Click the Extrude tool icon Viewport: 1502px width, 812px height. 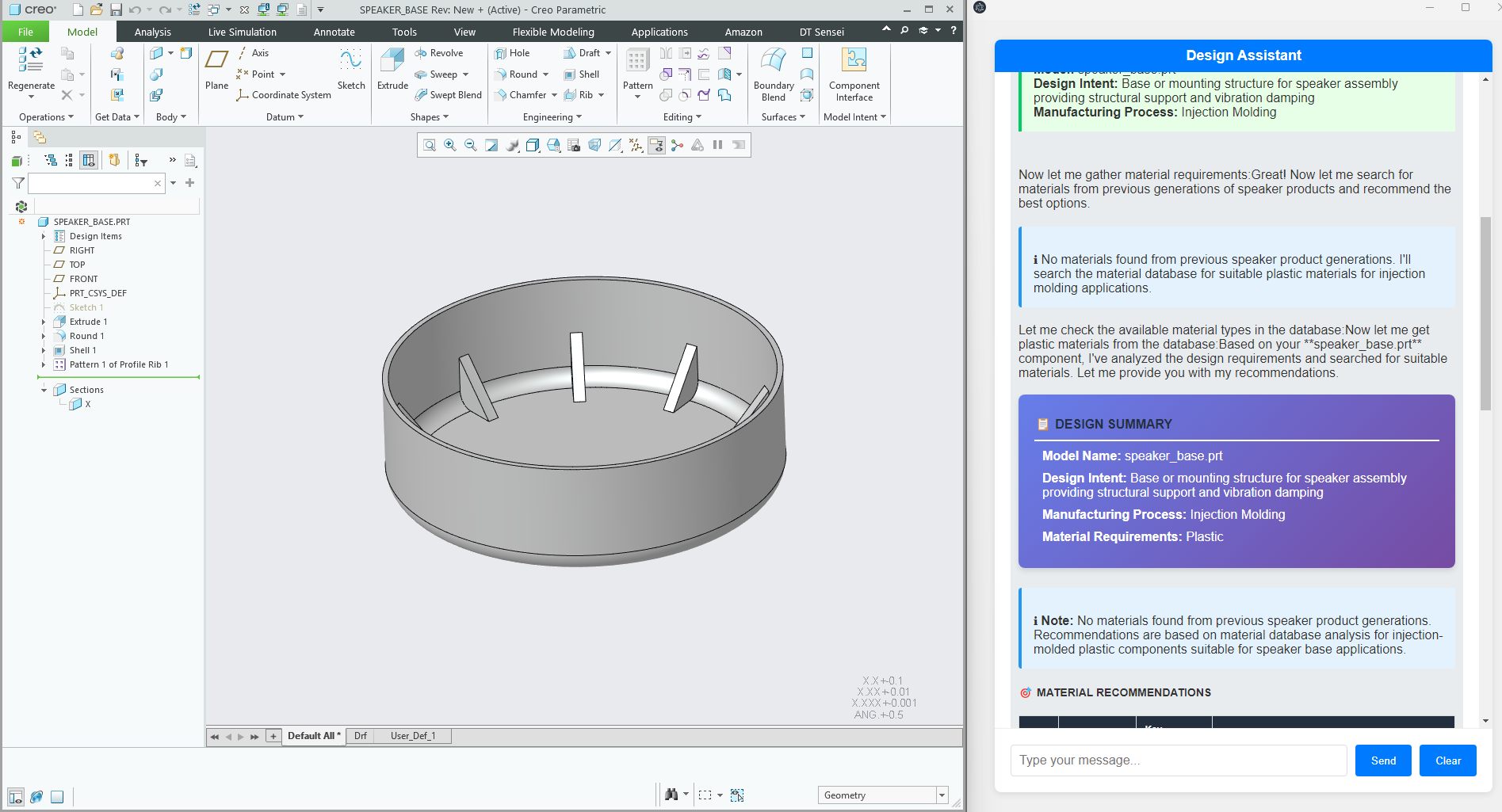(x=392, y=62)
